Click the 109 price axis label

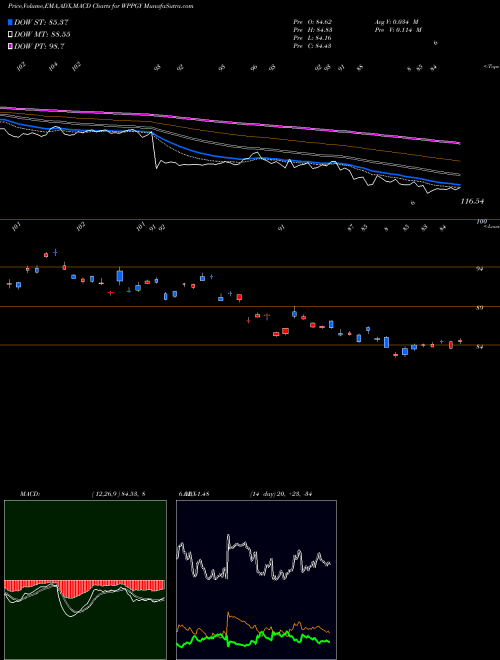(x=481, y=221)
